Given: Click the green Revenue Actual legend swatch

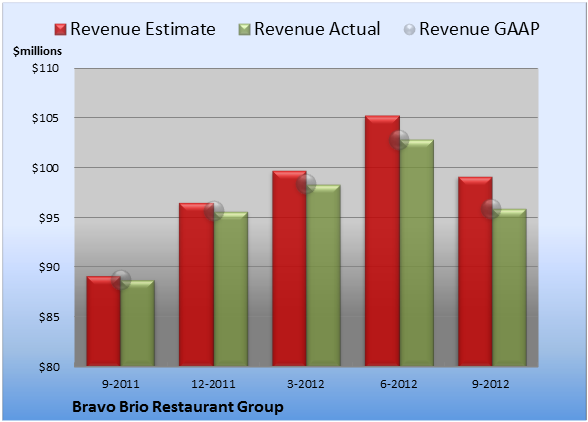Looking at the screenshot, I should coord(244,30).
